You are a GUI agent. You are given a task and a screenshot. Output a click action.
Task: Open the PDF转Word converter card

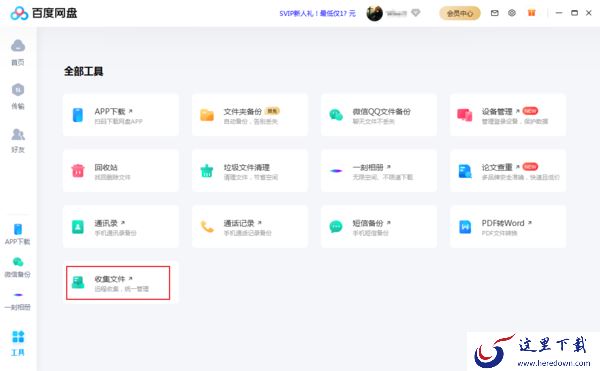[x=508, y=226]
